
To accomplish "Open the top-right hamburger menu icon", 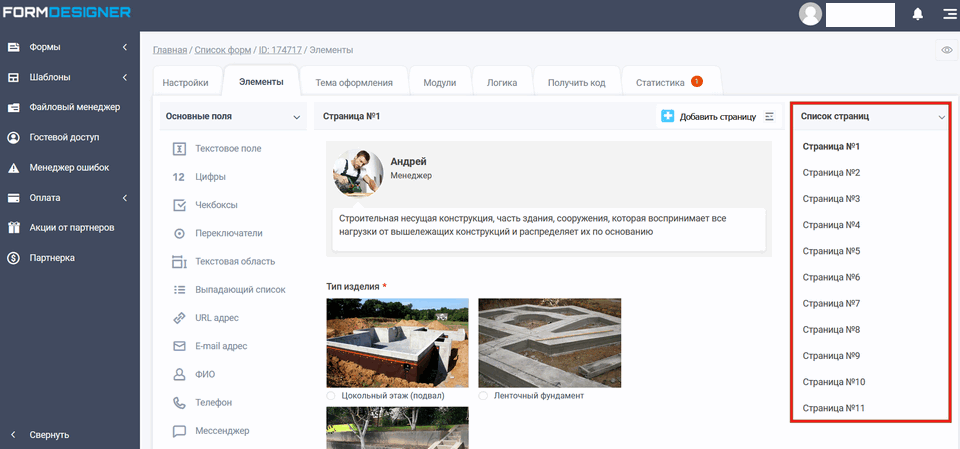I will click(x=949, y=14).
